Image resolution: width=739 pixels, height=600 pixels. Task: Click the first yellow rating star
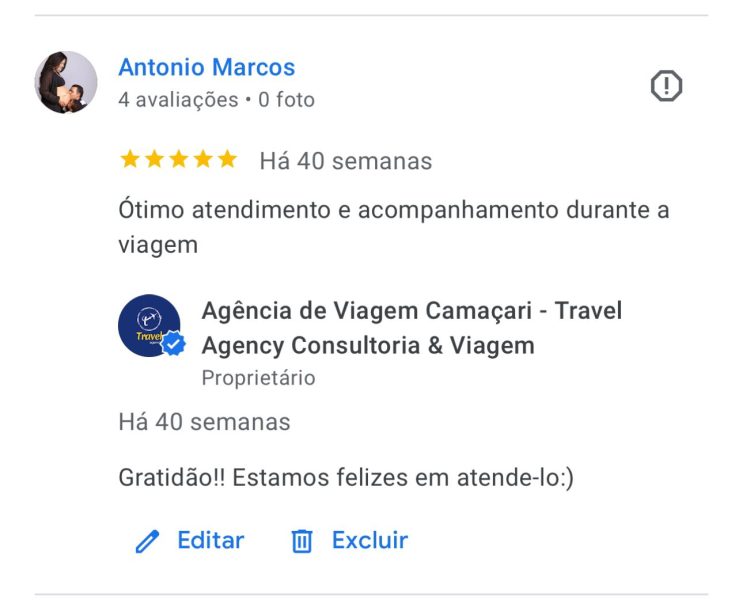(130, 159)
